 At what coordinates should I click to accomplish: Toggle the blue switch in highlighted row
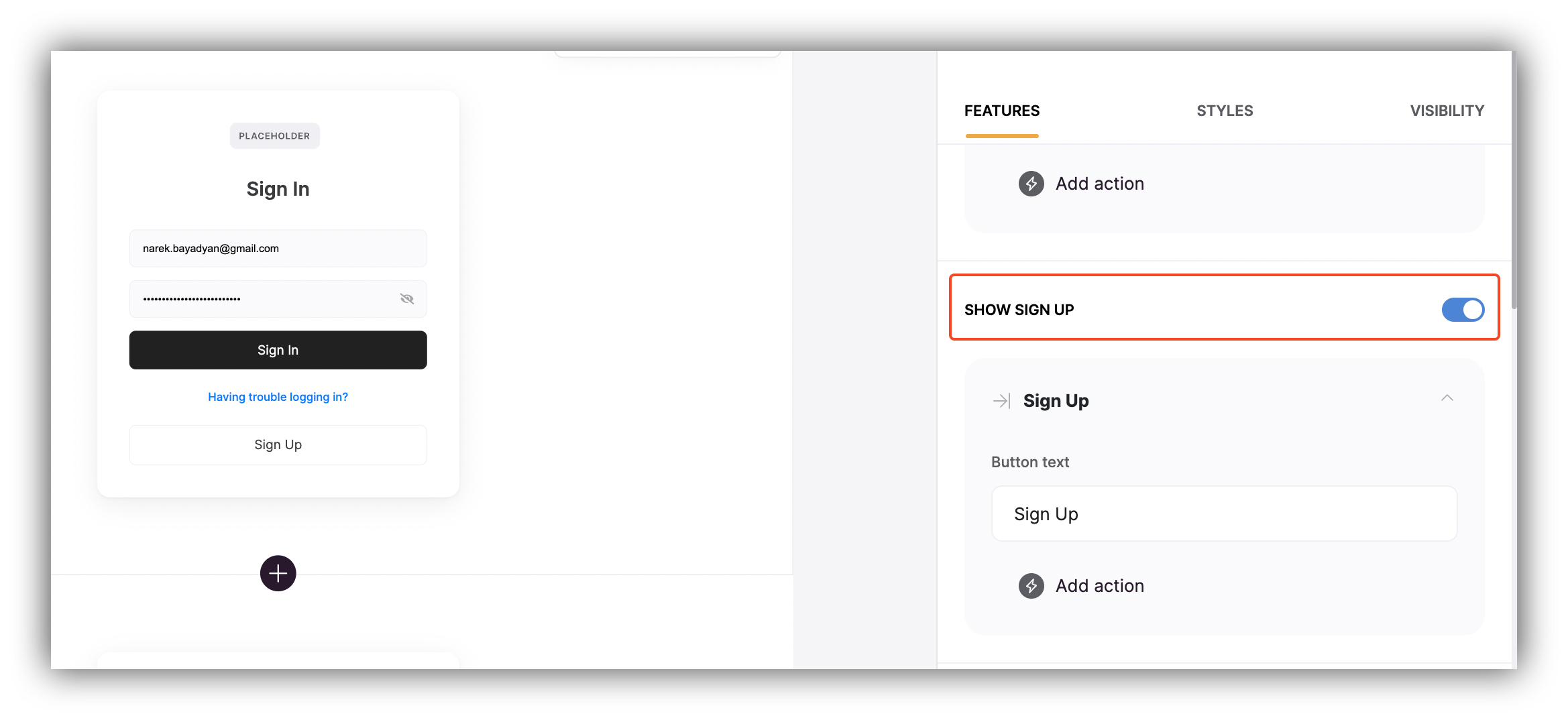1463,310
